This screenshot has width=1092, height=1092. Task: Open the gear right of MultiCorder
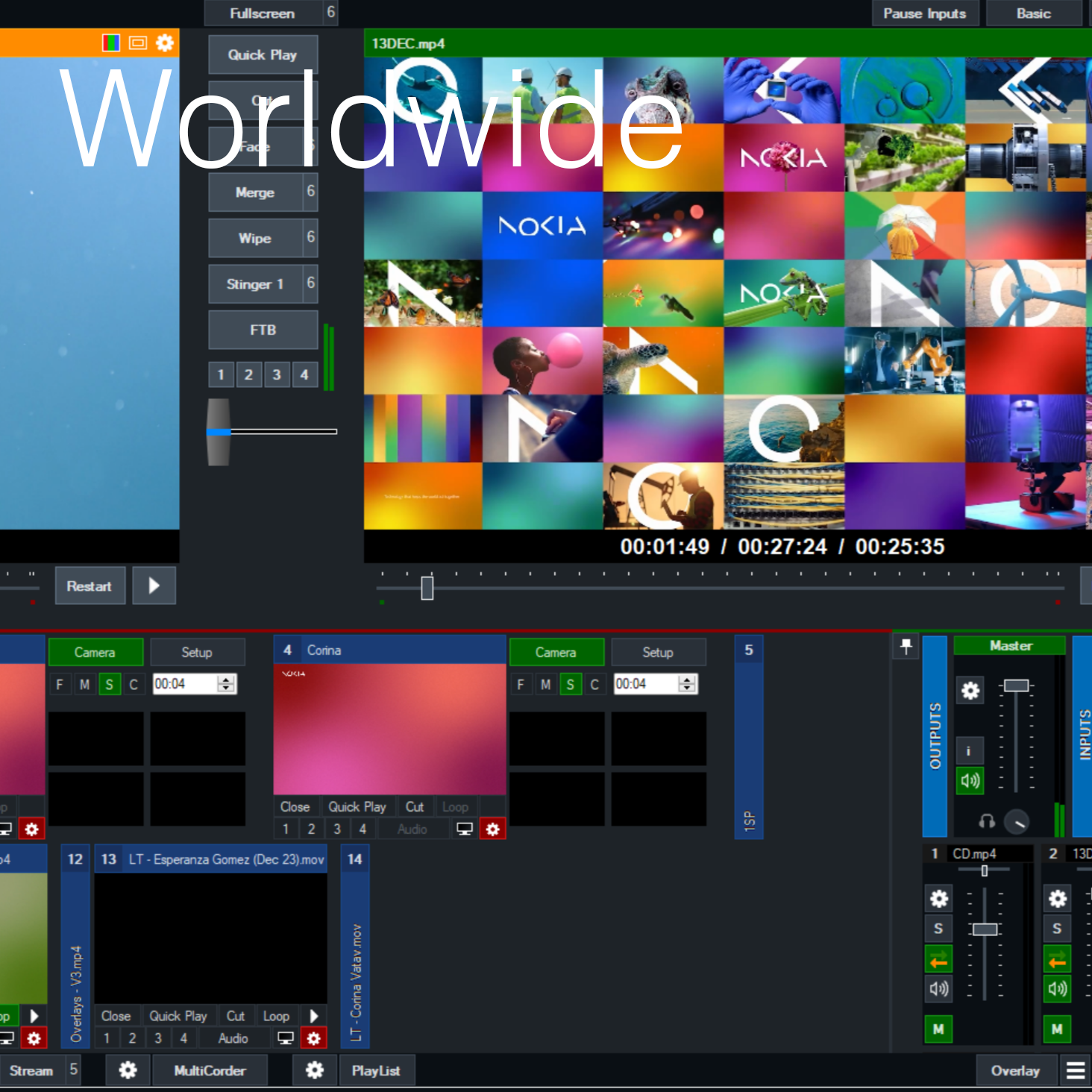click(315, 1070)
